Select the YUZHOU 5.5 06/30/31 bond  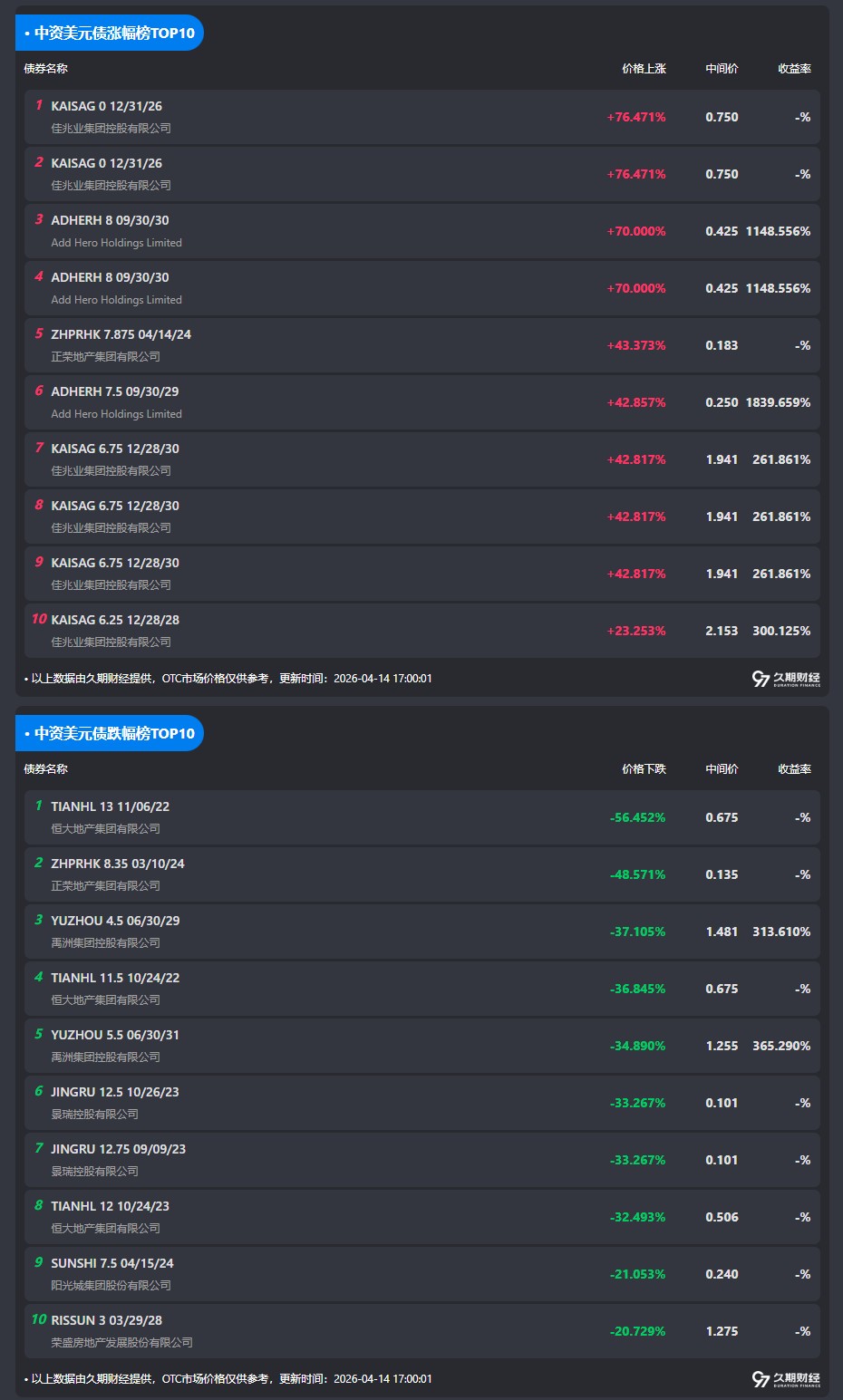[x=115, y=1035]
